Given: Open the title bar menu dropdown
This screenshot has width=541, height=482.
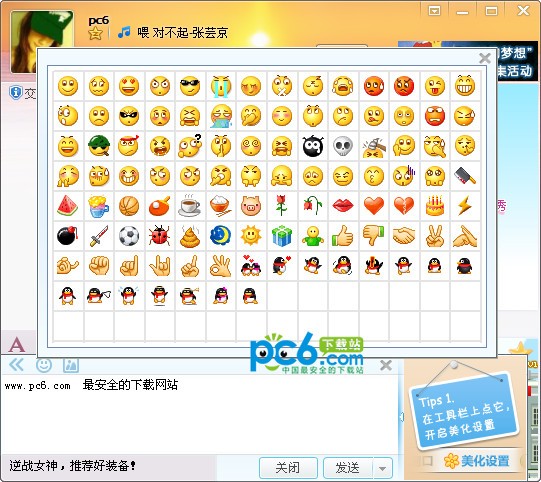Looking at the screenshot, I should pyautogui.click(x=434, y=11).
